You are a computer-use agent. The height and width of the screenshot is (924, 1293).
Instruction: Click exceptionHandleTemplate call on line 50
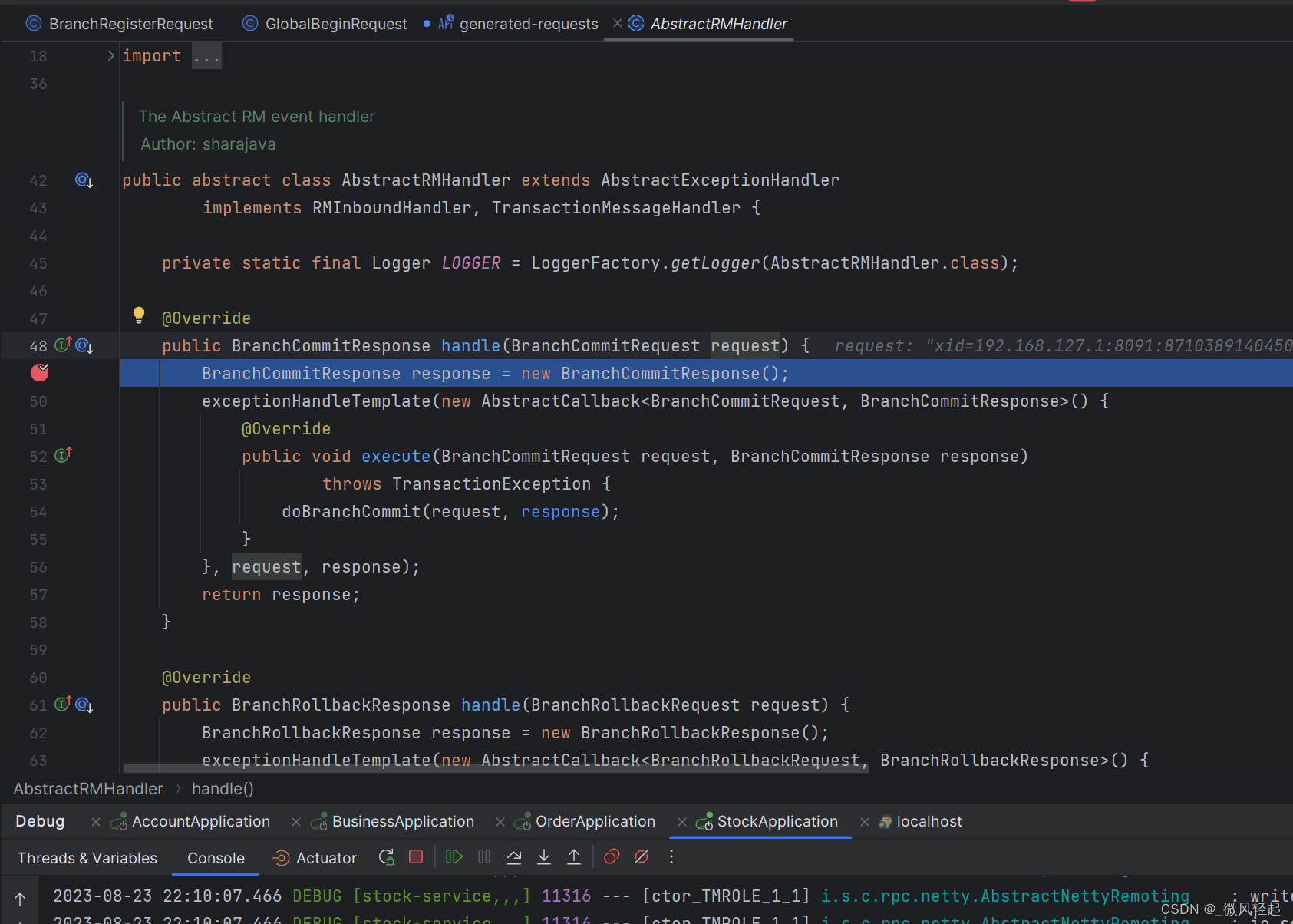pyautogui.click(x=316, y=401)
